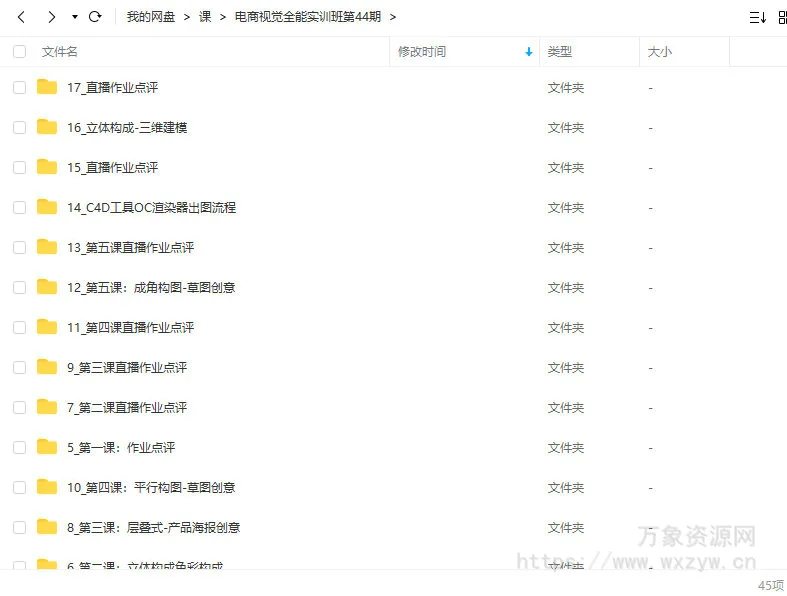
Task: Click the back navigation arrow
Action: (x=21, y=17)
